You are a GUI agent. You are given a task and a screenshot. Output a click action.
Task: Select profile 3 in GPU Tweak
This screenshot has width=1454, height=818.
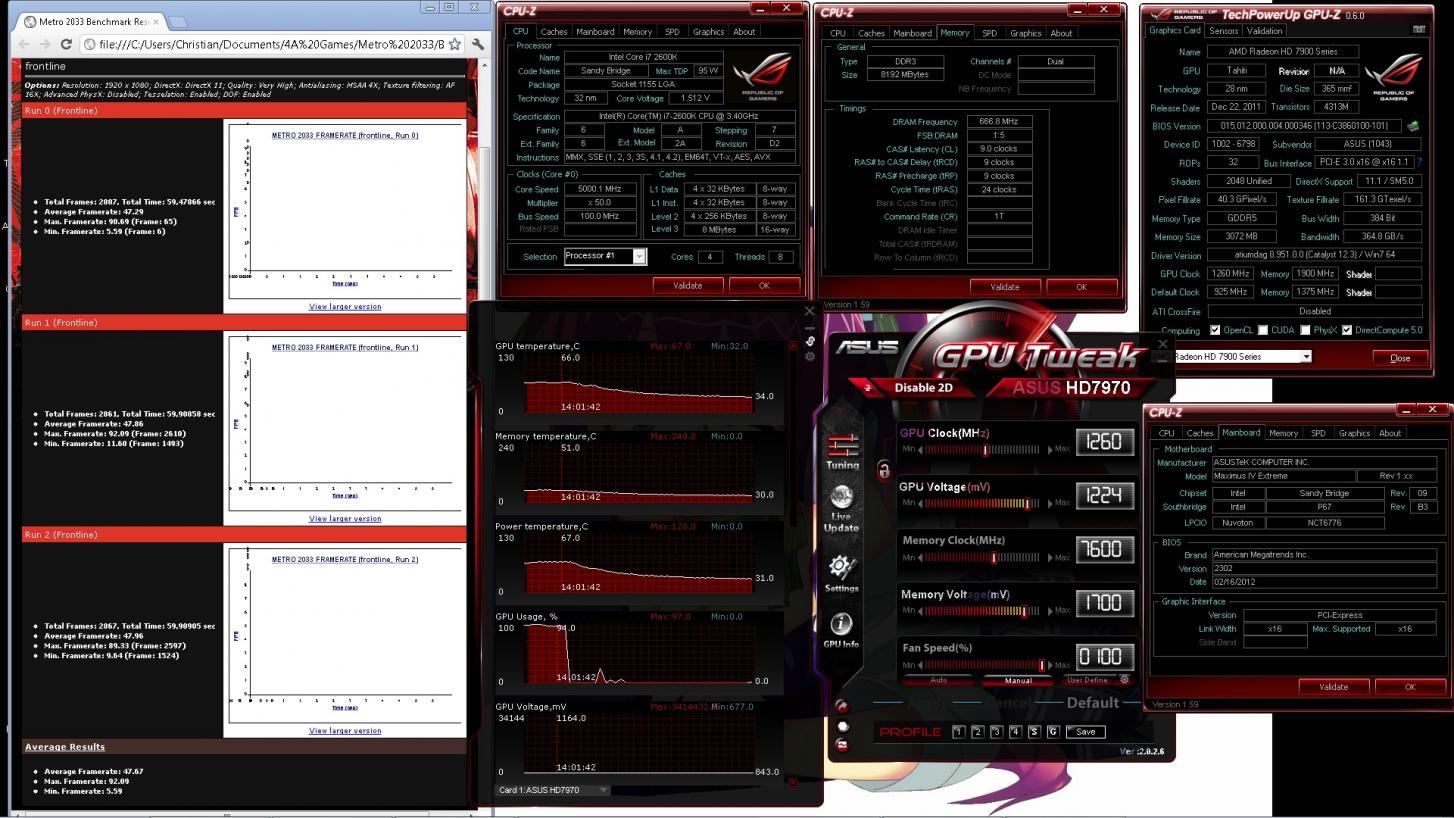click(996, 732)
